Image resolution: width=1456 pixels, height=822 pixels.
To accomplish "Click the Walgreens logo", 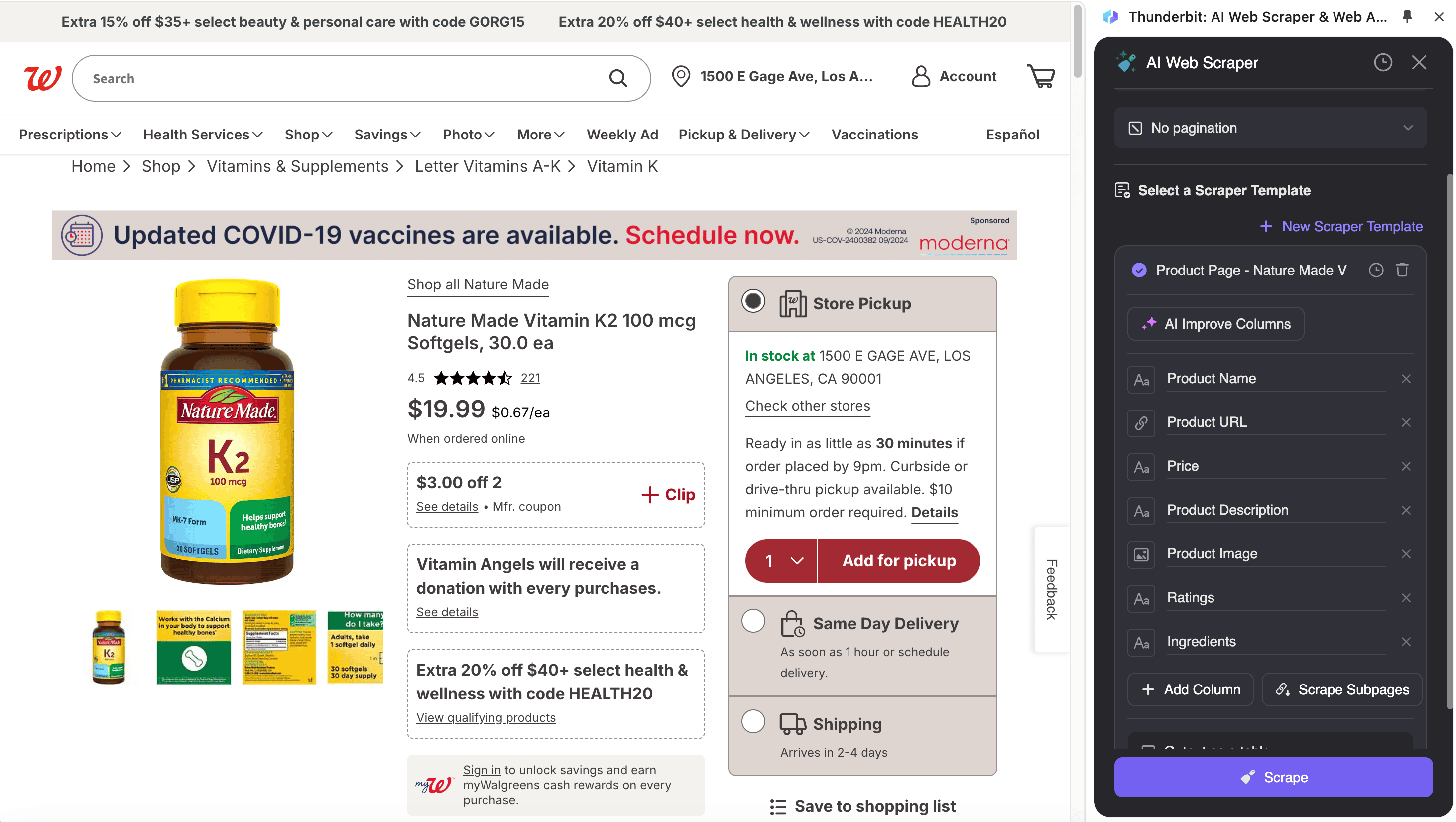I will 42,78.
